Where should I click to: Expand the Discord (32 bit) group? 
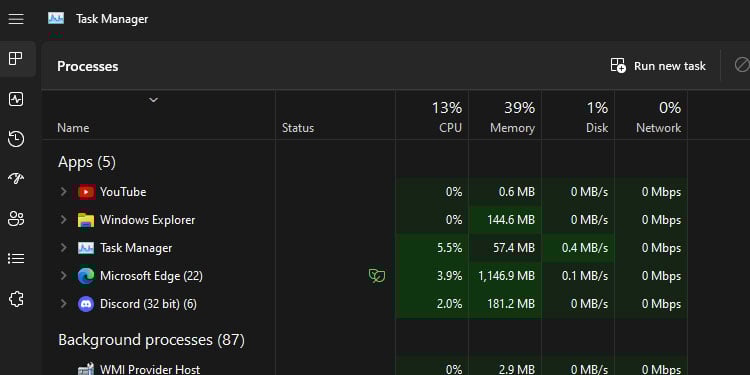click(x=63, y=304)
